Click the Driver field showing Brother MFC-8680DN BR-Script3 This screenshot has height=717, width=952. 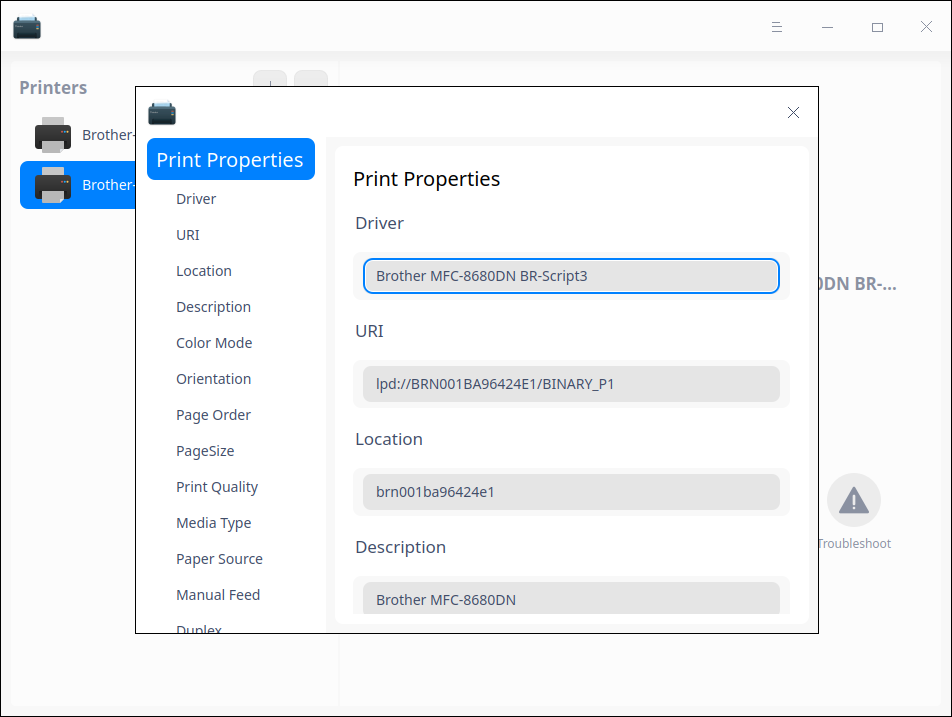coord(571,276)
